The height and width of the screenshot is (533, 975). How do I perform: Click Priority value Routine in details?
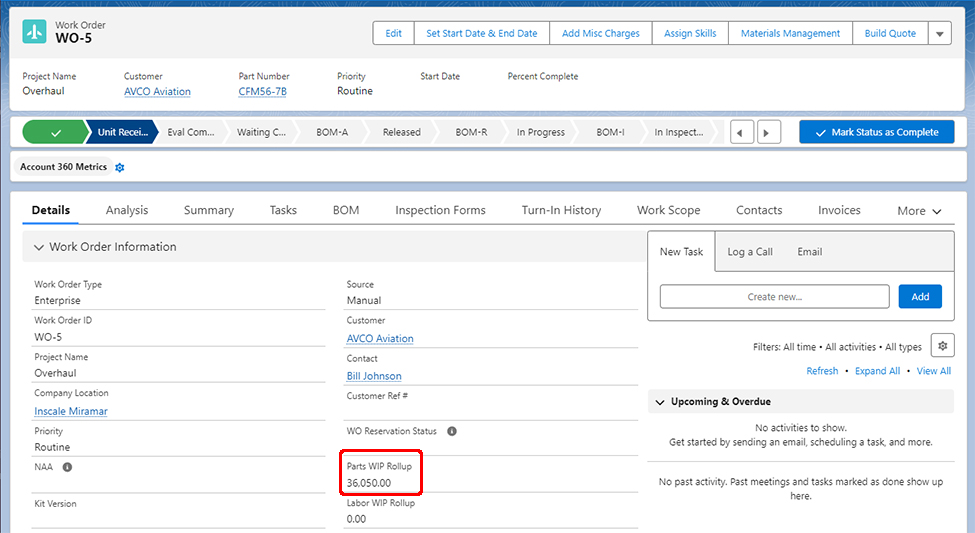(x=52, y=447)
